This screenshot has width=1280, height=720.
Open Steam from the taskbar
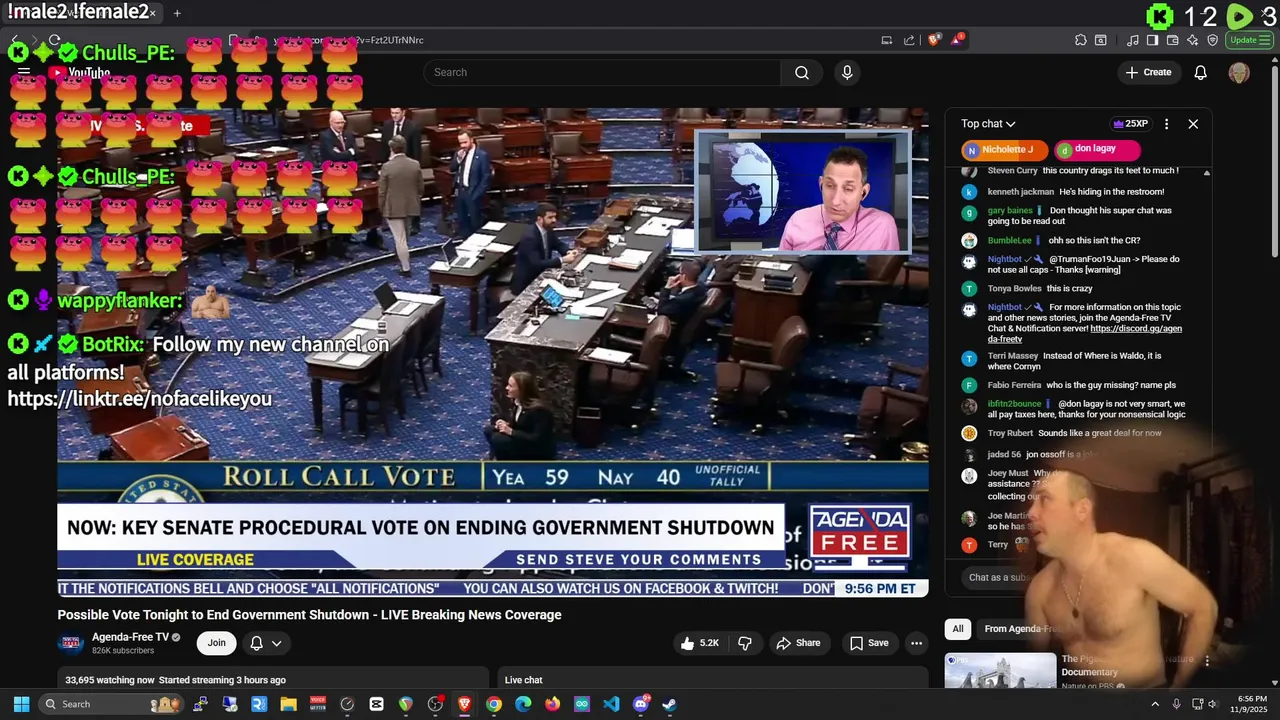click(x=670, y=704)
